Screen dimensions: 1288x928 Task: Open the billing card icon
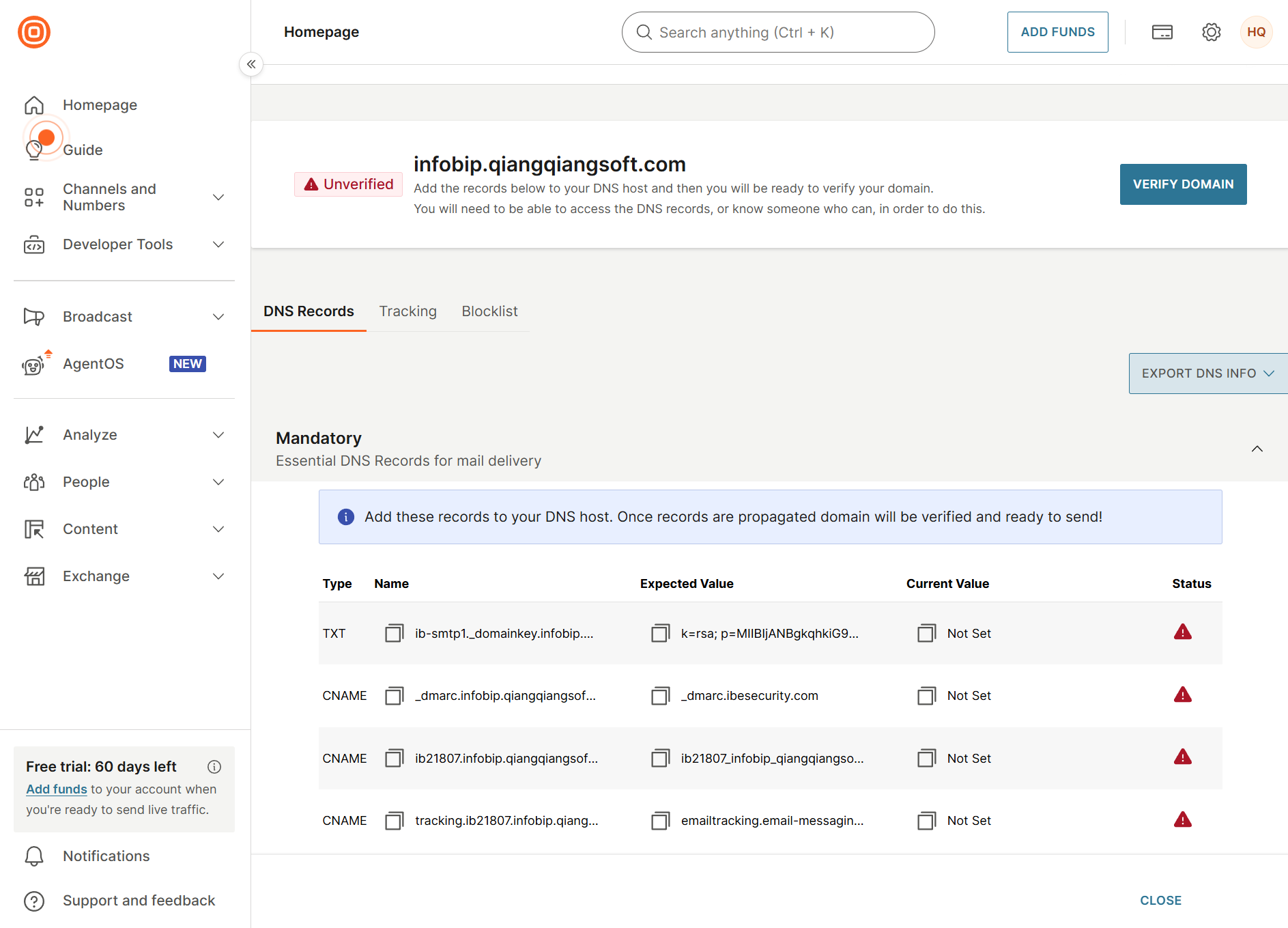pyautogui.click(x=1162, y=32)
